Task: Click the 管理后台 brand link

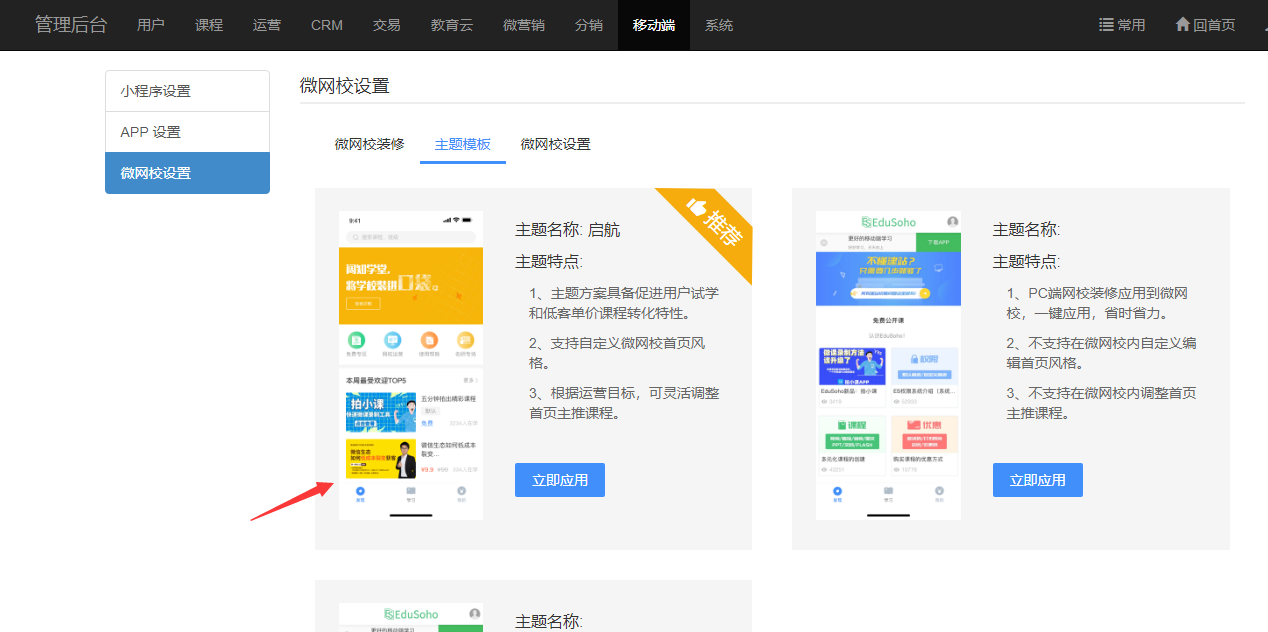Action: [71, 25]
